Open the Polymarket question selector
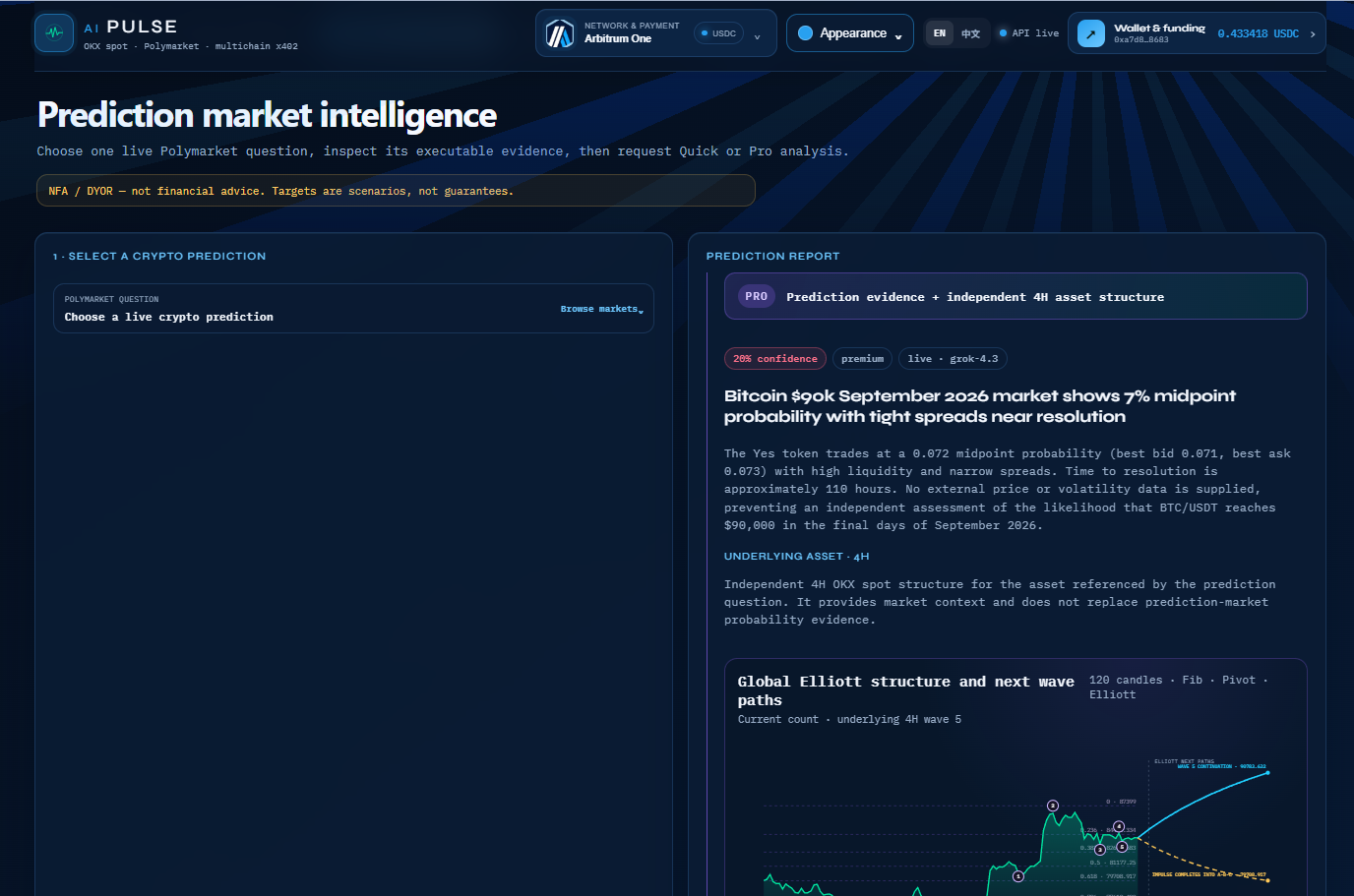The height and width of the screenshot is (896, 1354). point(353,309)
